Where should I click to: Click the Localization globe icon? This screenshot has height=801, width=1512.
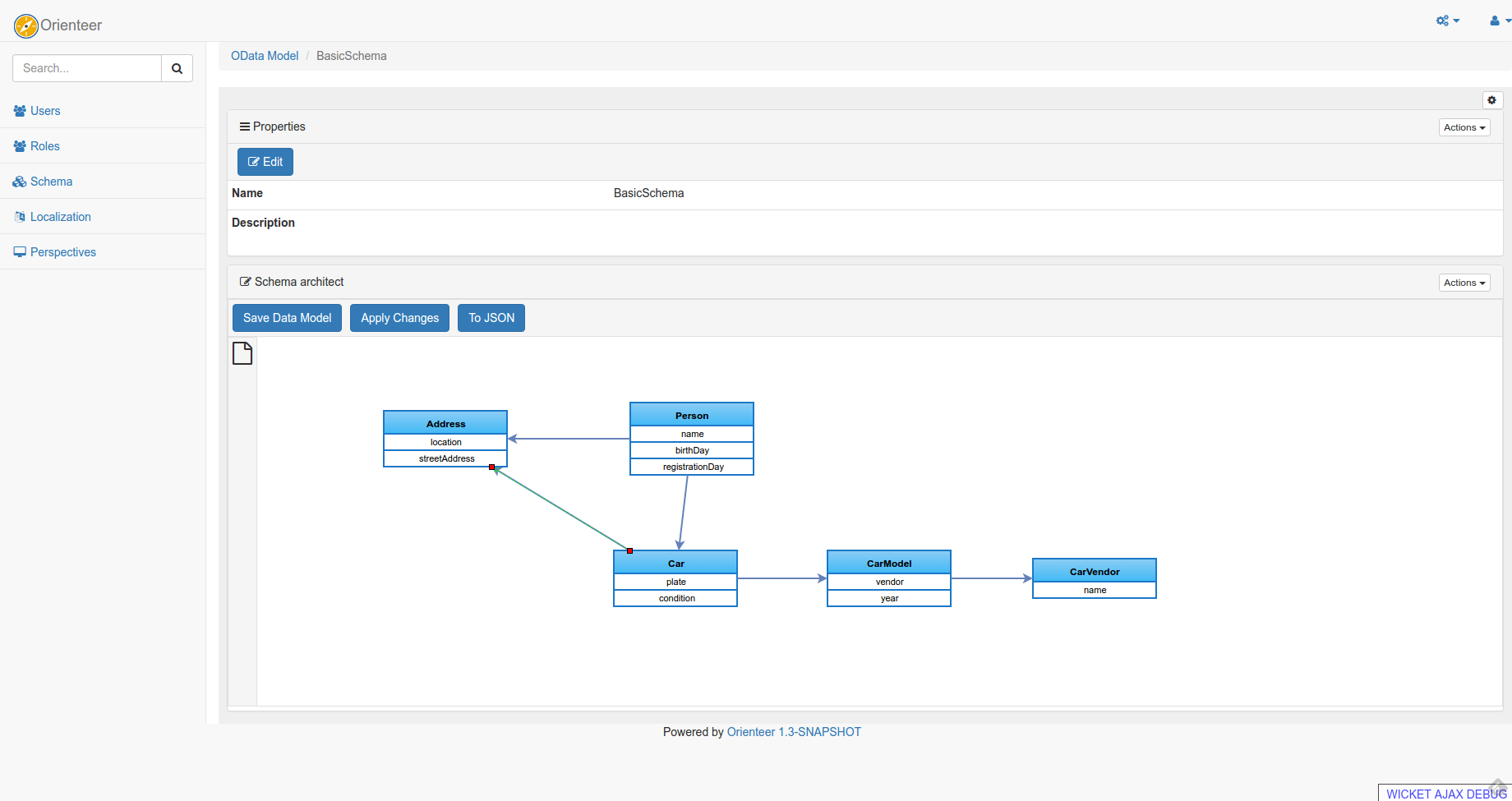pos(20,216)
